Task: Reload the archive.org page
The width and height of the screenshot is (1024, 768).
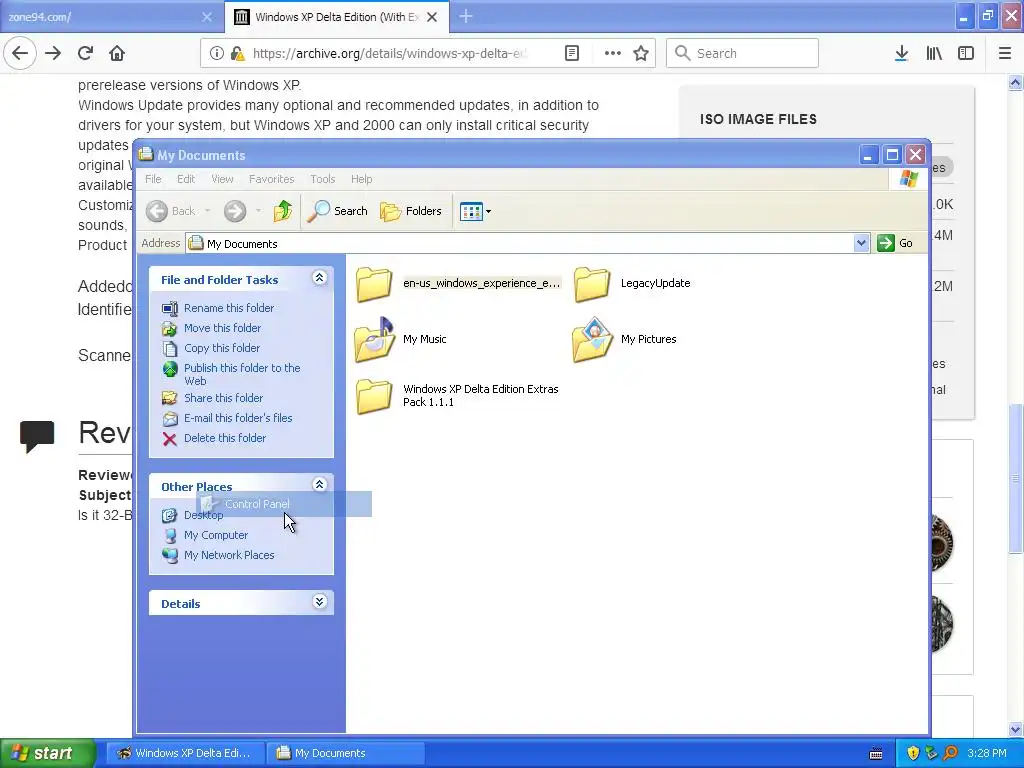Action: 85,53
